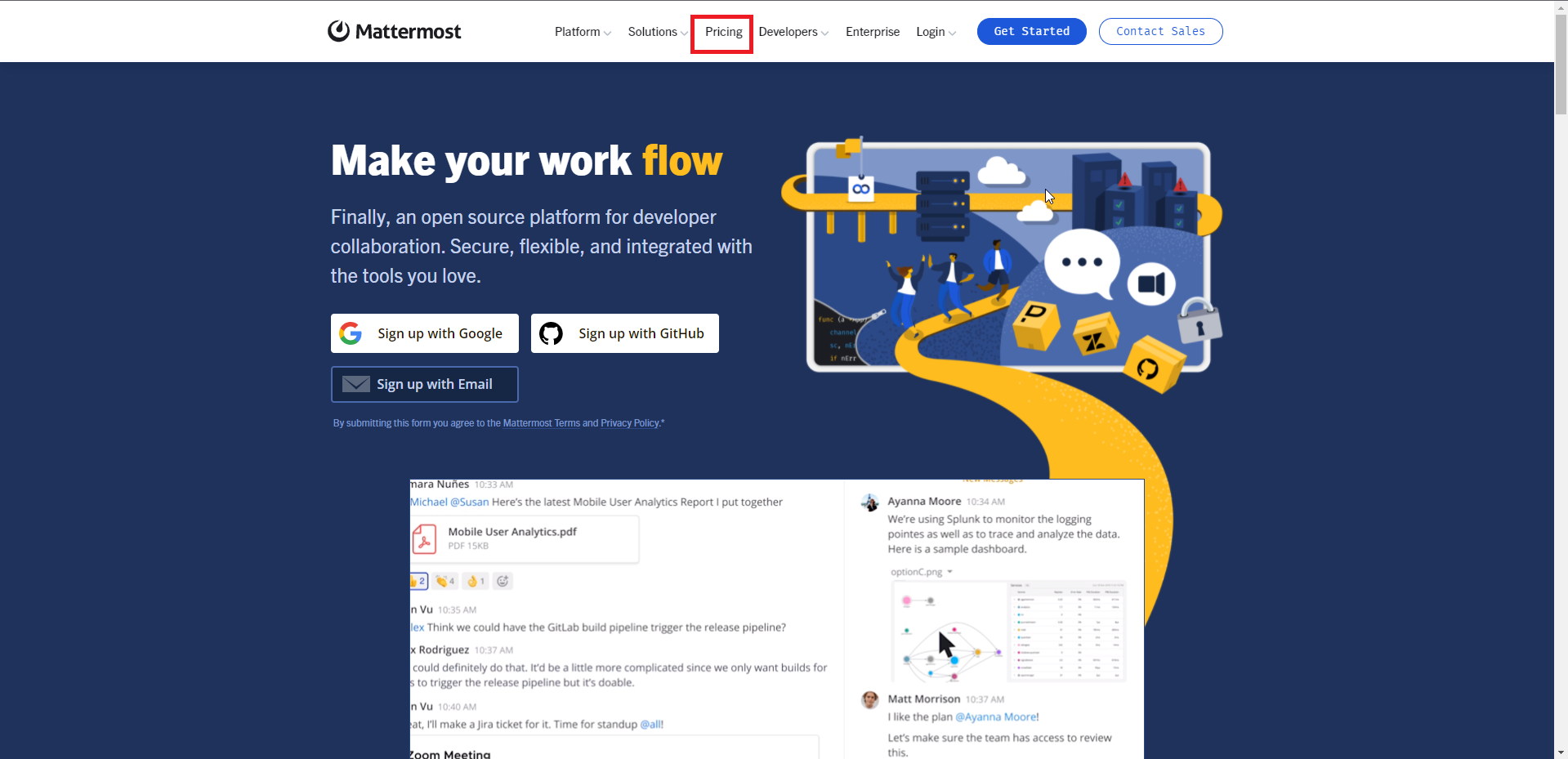This screenshot has height=759, width=1568.
Task: Click the 10:37 AM timestamp beside Matt Morrison
Action: 985,699
